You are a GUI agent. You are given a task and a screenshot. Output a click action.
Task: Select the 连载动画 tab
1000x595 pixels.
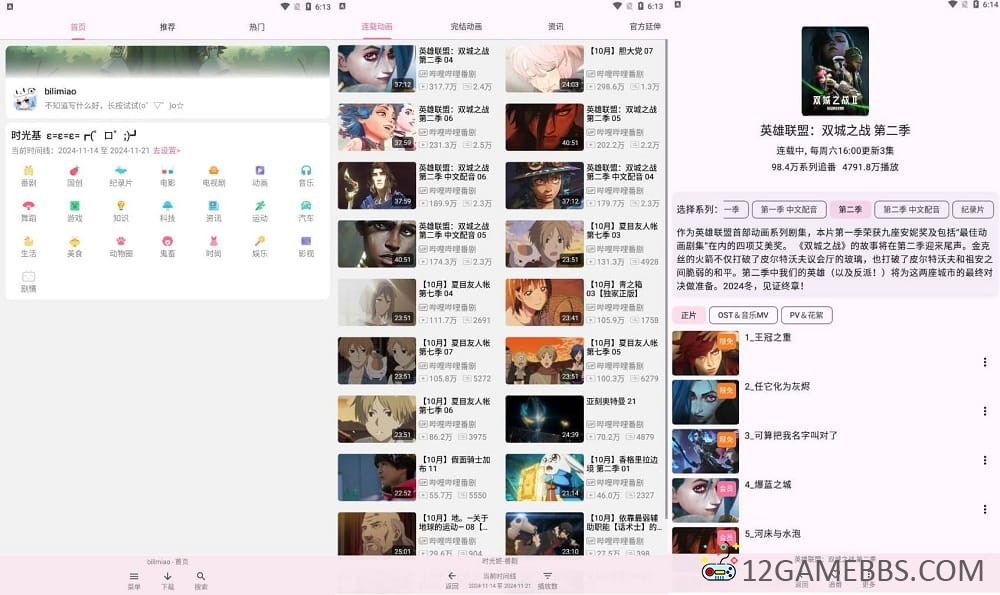[377, 27]
